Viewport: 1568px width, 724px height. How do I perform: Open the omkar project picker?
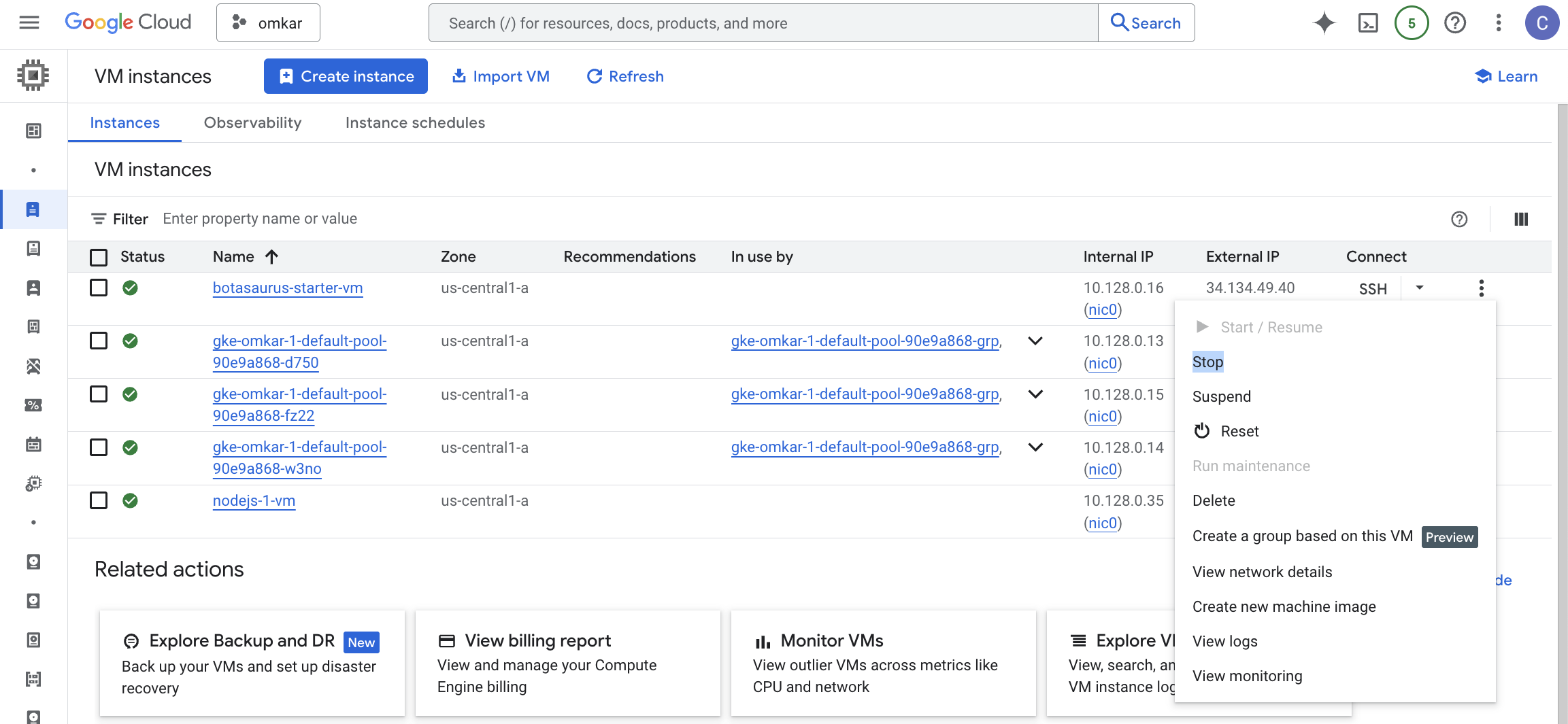tap(267, 22)
